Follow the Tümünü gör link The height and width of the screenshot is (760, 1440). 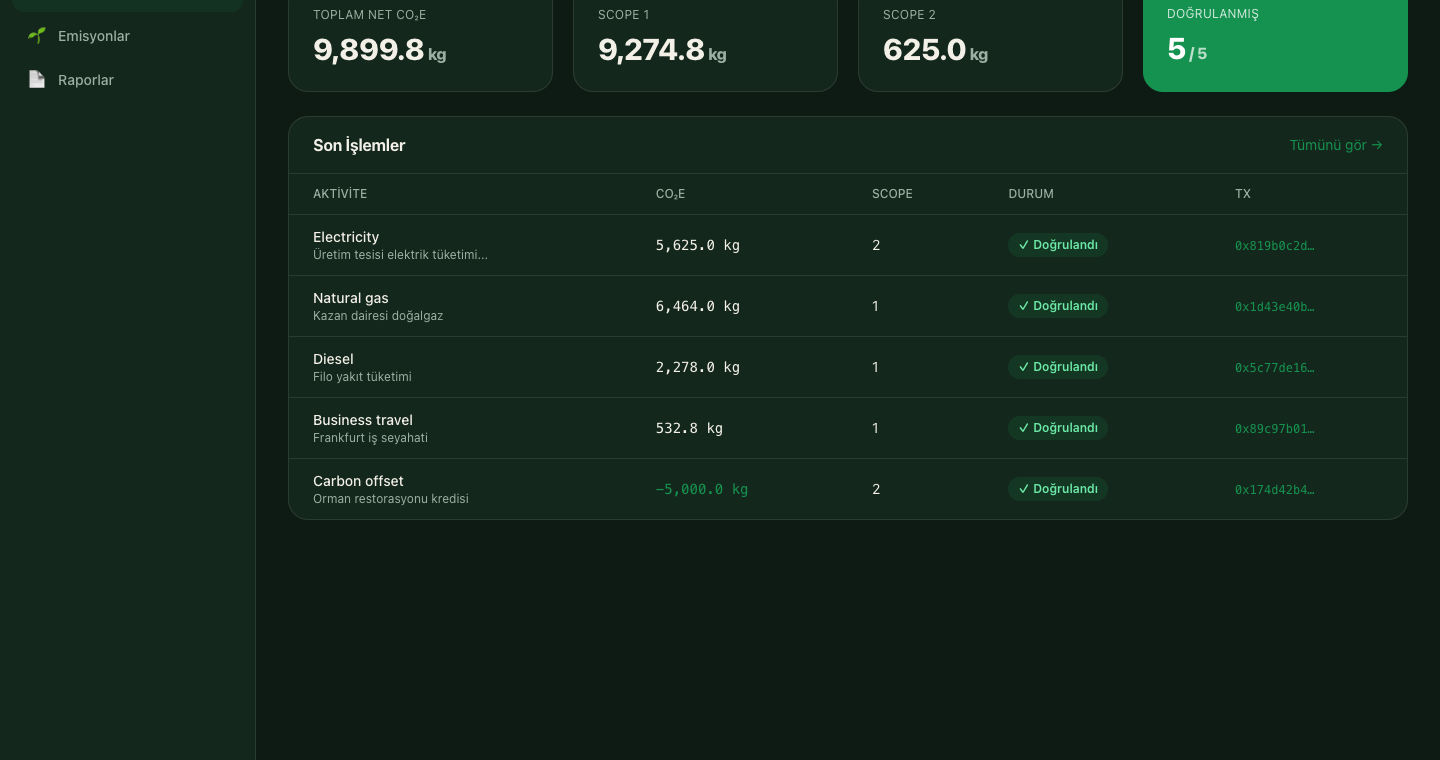point(1336,145)
